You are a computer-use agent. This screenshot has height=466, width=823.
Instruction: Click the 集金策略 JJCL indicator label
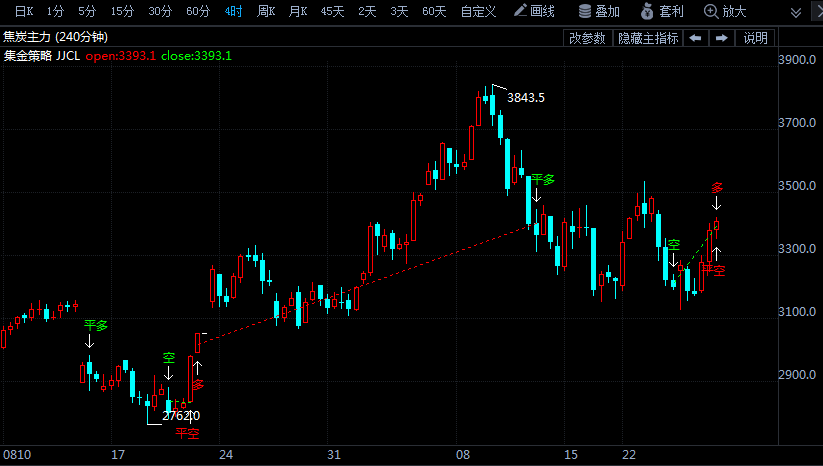coord(42,56)
